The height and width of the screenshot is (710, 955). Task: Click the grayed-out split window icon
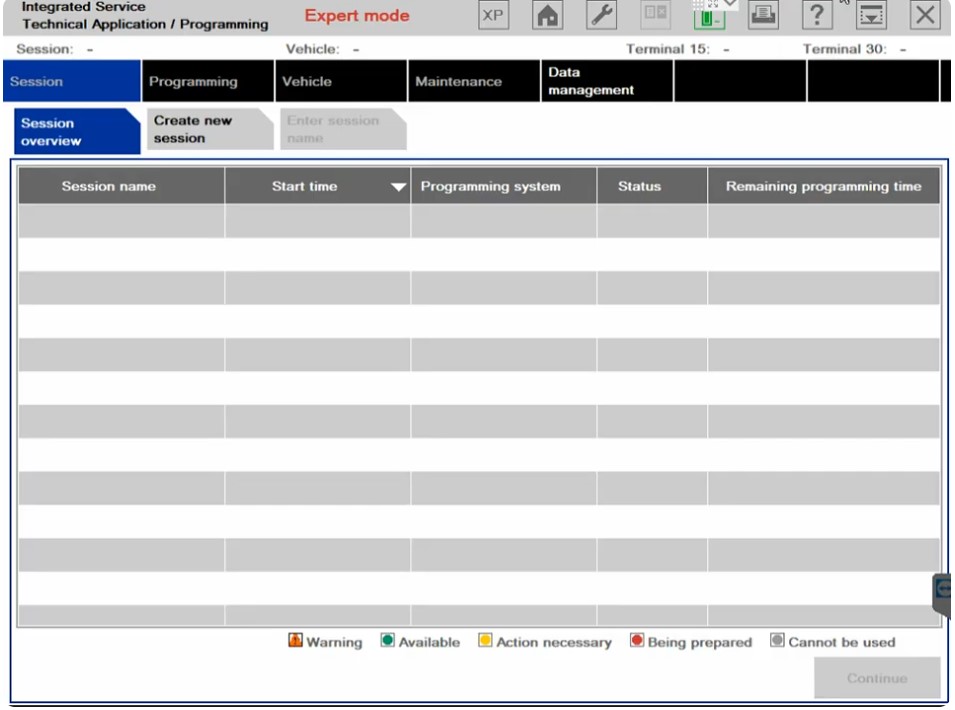point(655,16)
